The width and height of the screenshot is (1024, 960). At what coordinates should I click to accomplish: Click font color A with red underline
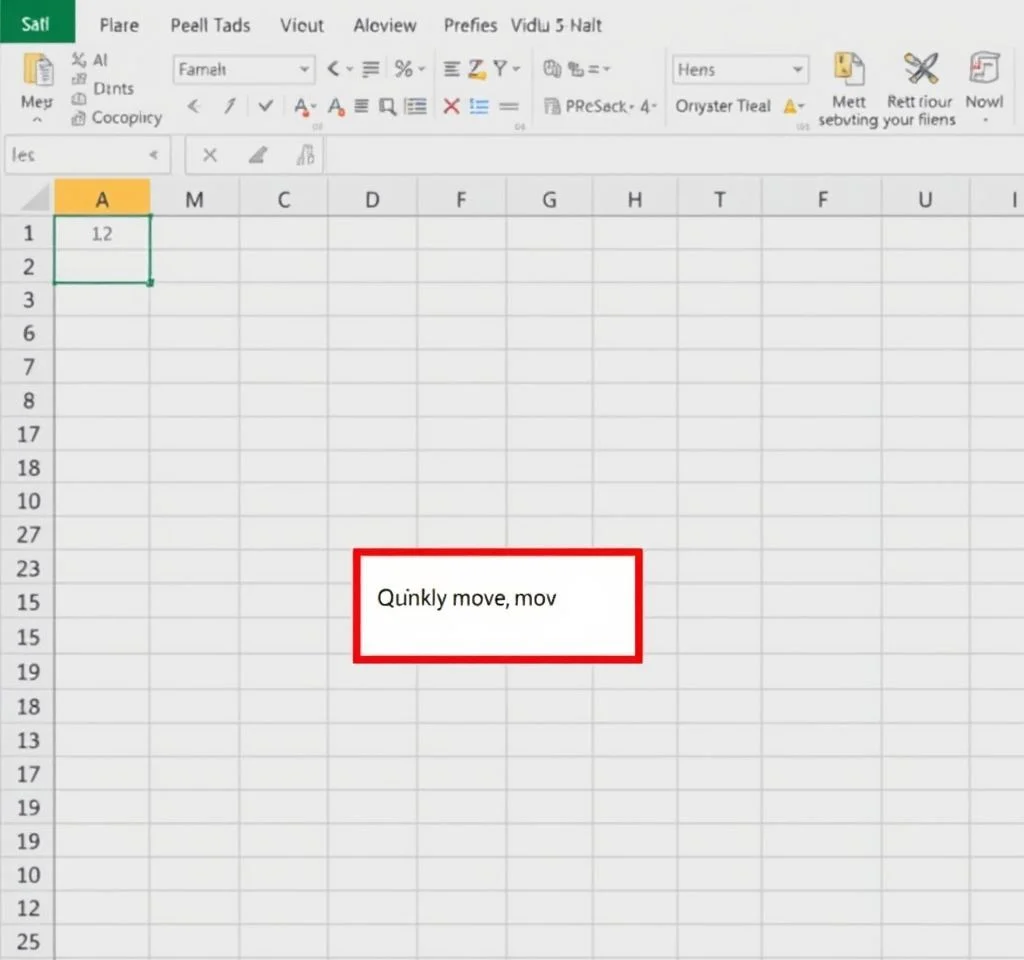tap(299, 106)
